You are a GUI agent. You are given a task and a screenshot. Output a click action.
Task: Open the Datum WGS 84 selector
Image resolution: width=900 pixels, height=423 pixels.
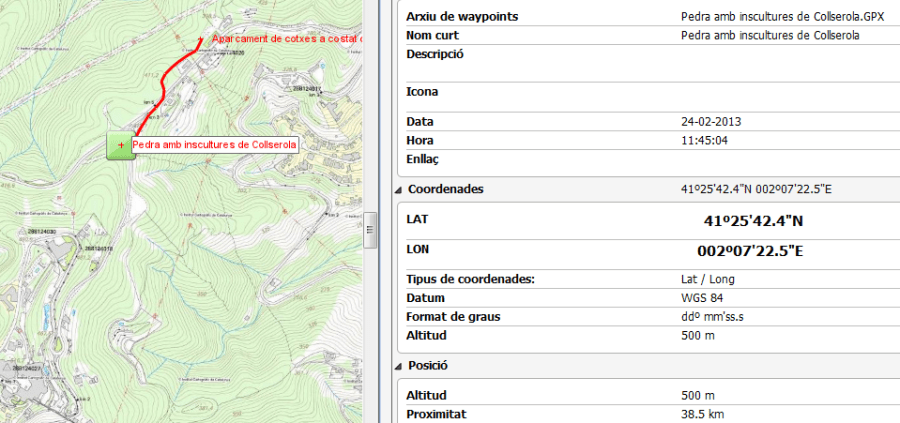click(701, 298)
